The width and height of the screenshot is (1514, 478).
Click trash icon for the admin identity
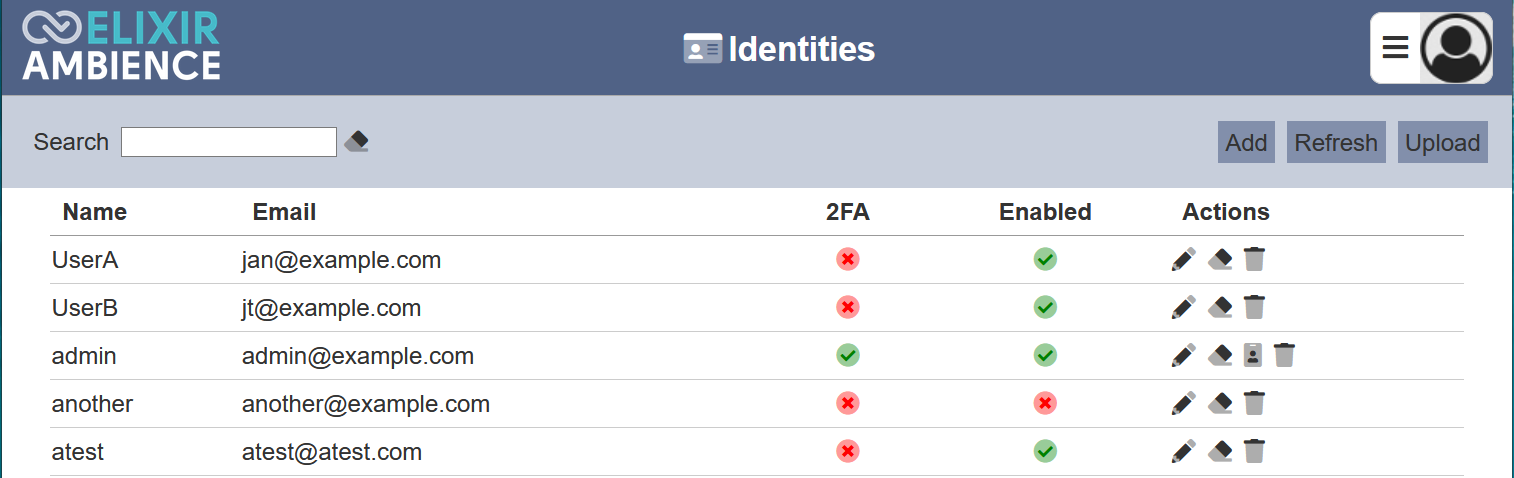(x=1285, y=355)
